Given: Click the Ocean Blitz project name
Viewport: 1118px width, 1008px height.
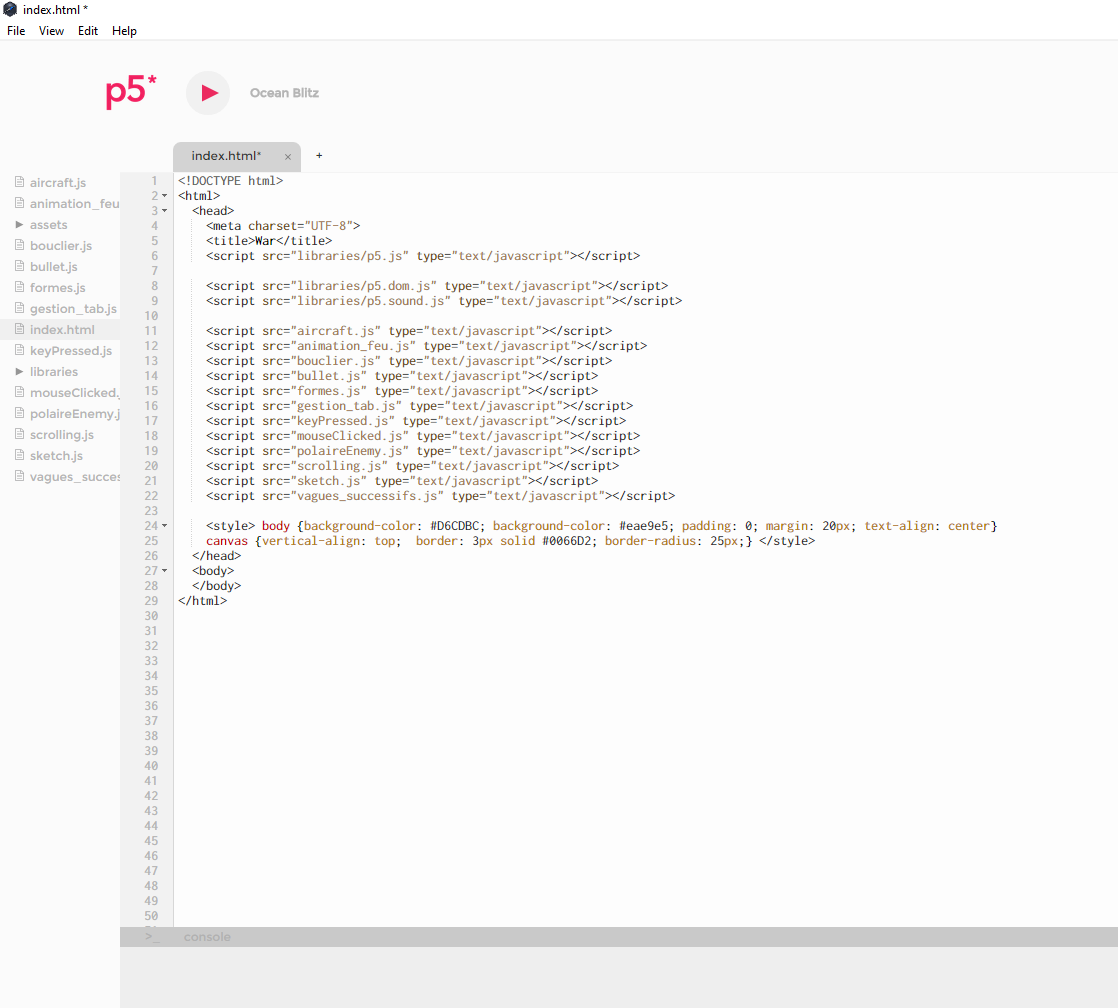Looking at the screenshot, I should 284,93.
